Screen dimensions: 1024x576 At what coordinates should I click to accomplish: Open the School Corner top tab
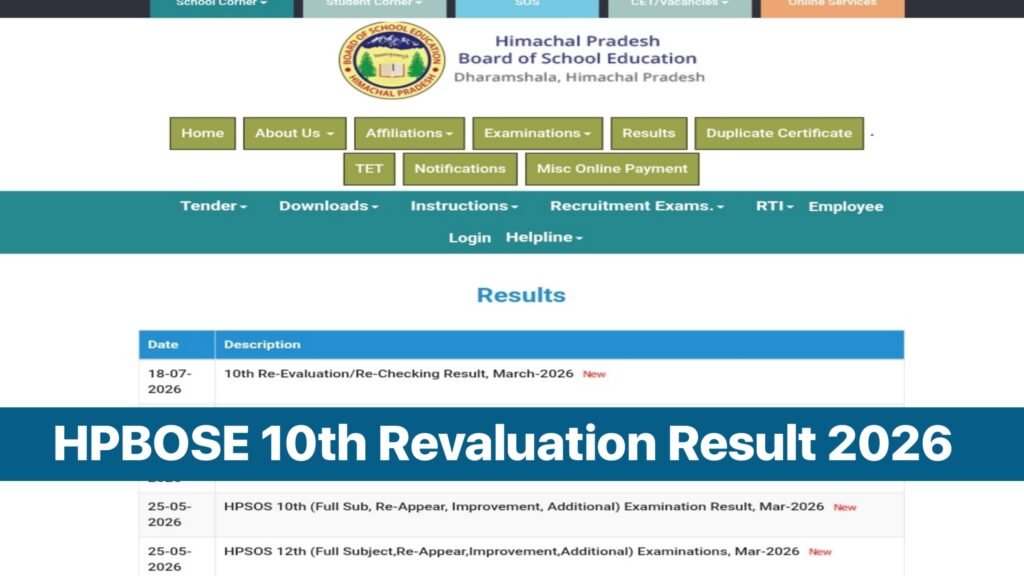221,6
